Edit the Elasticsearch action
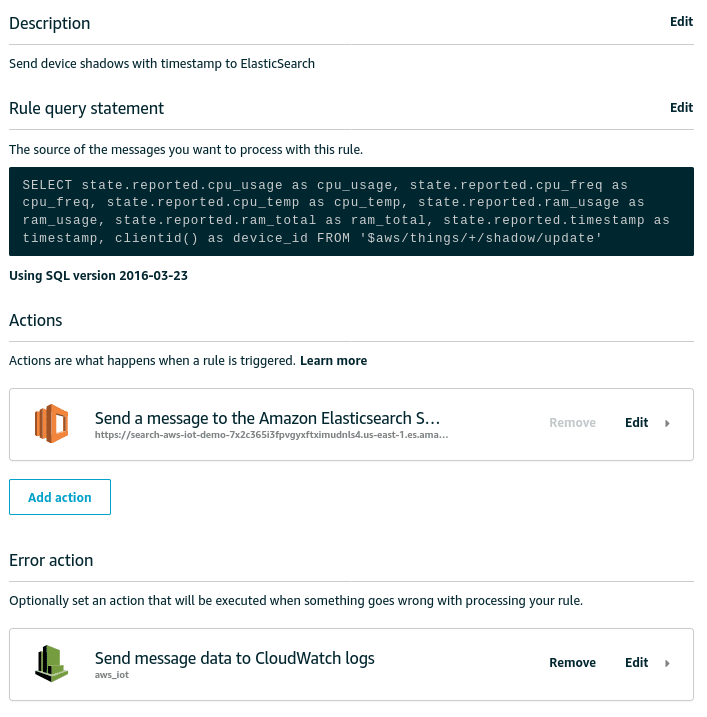Screen dimensions: 707x717 [x=637, y=423]
